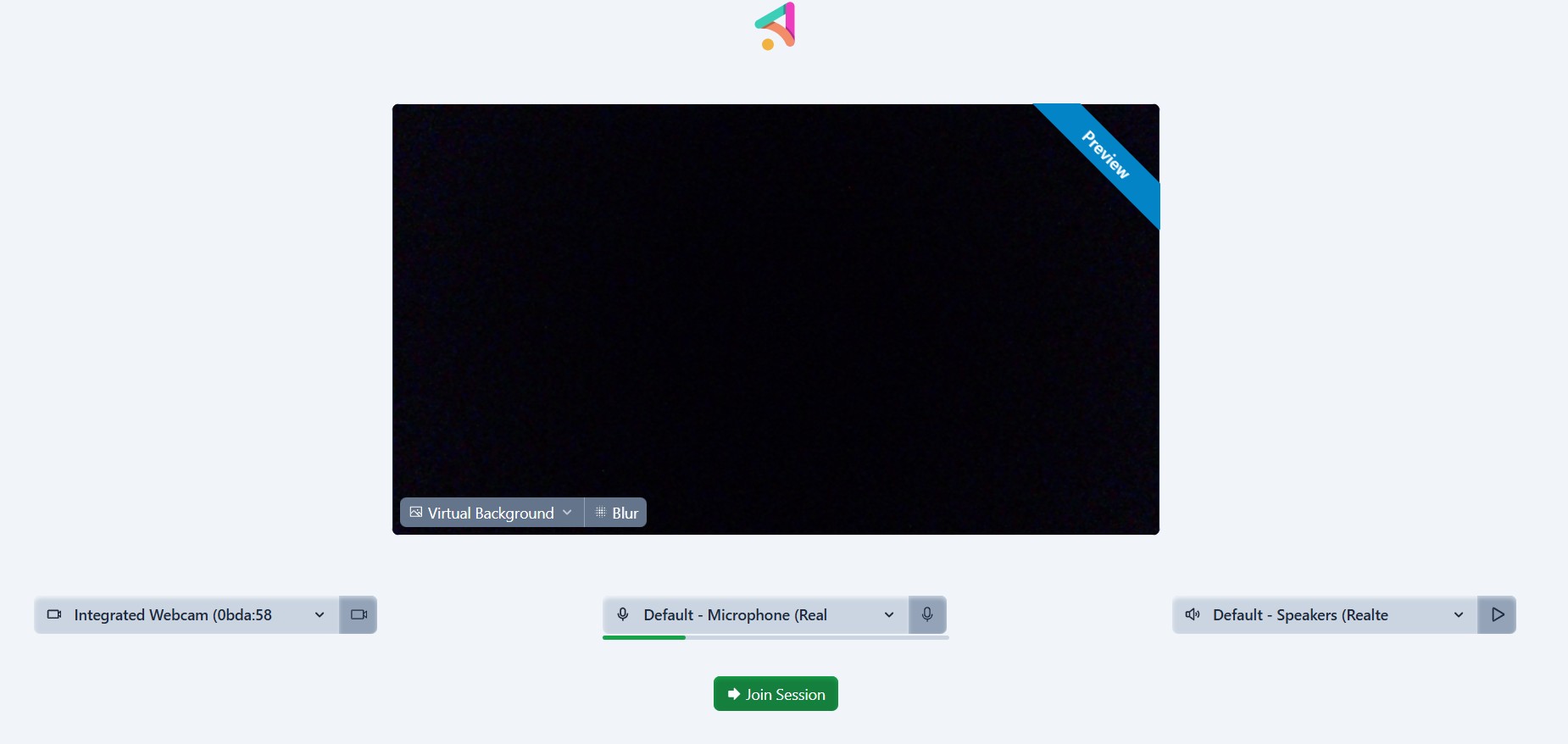Screen dimensions: 1568x744
Task: Click the arrow icon inside Join Session
Action: (734, 694)
